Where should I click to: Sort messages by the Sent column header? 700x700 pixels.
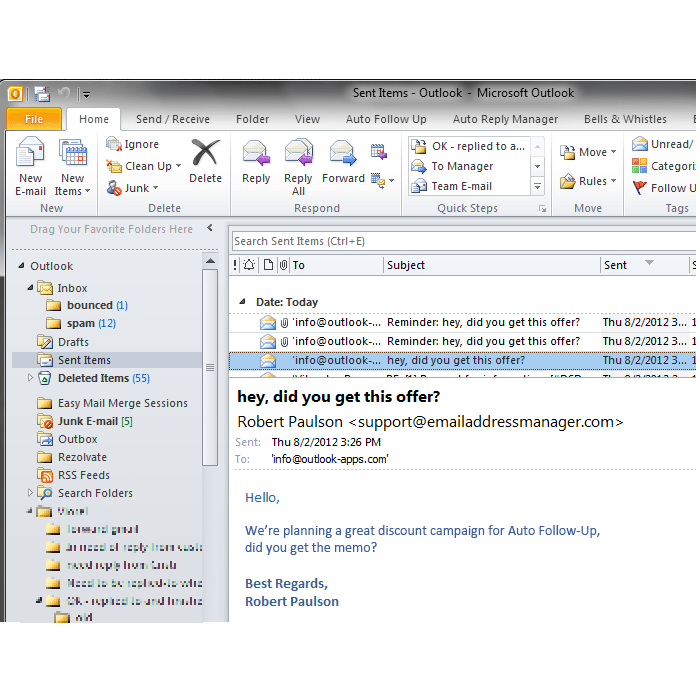pyautogui.click(x=645, y=265)
